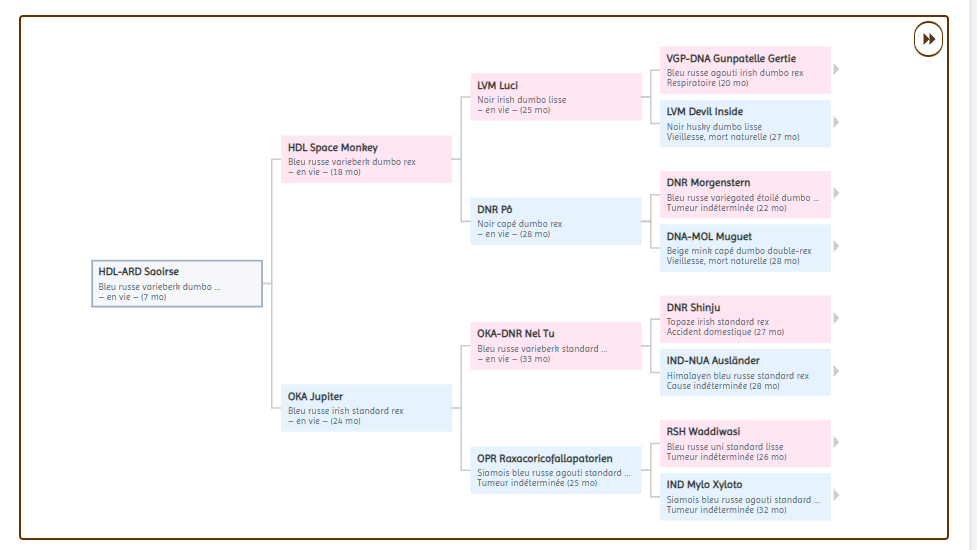Viewport: 977px width, 550px height.
Task: Click the IND Mylo Xyloto name link
Action: [x=704, y=485]
